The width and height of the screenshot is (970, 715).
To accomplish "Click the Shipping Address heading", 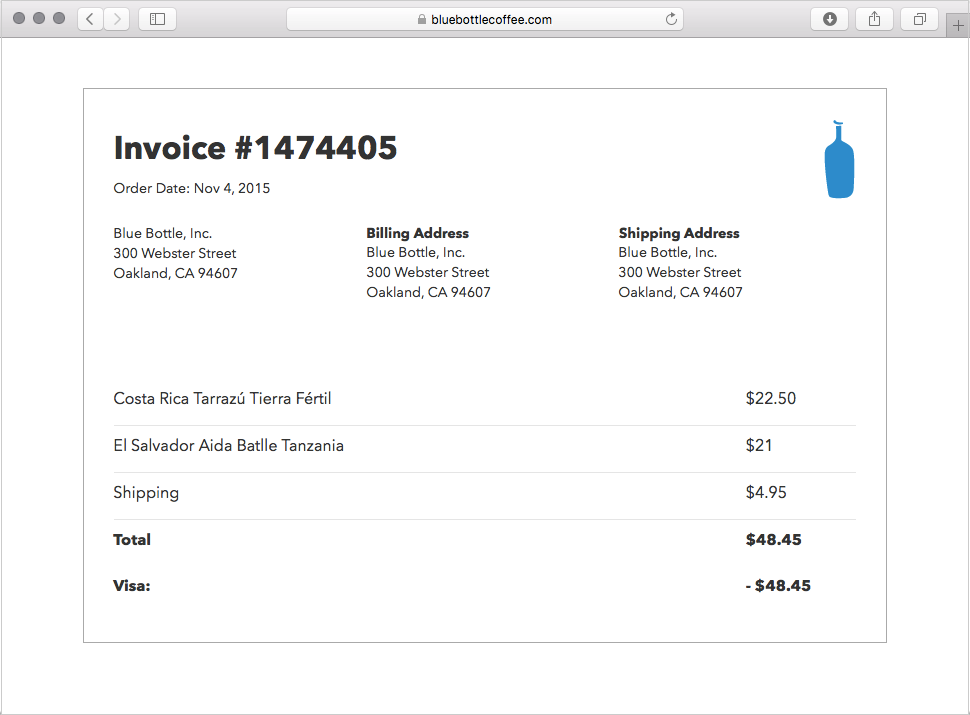I will (679, 233).
